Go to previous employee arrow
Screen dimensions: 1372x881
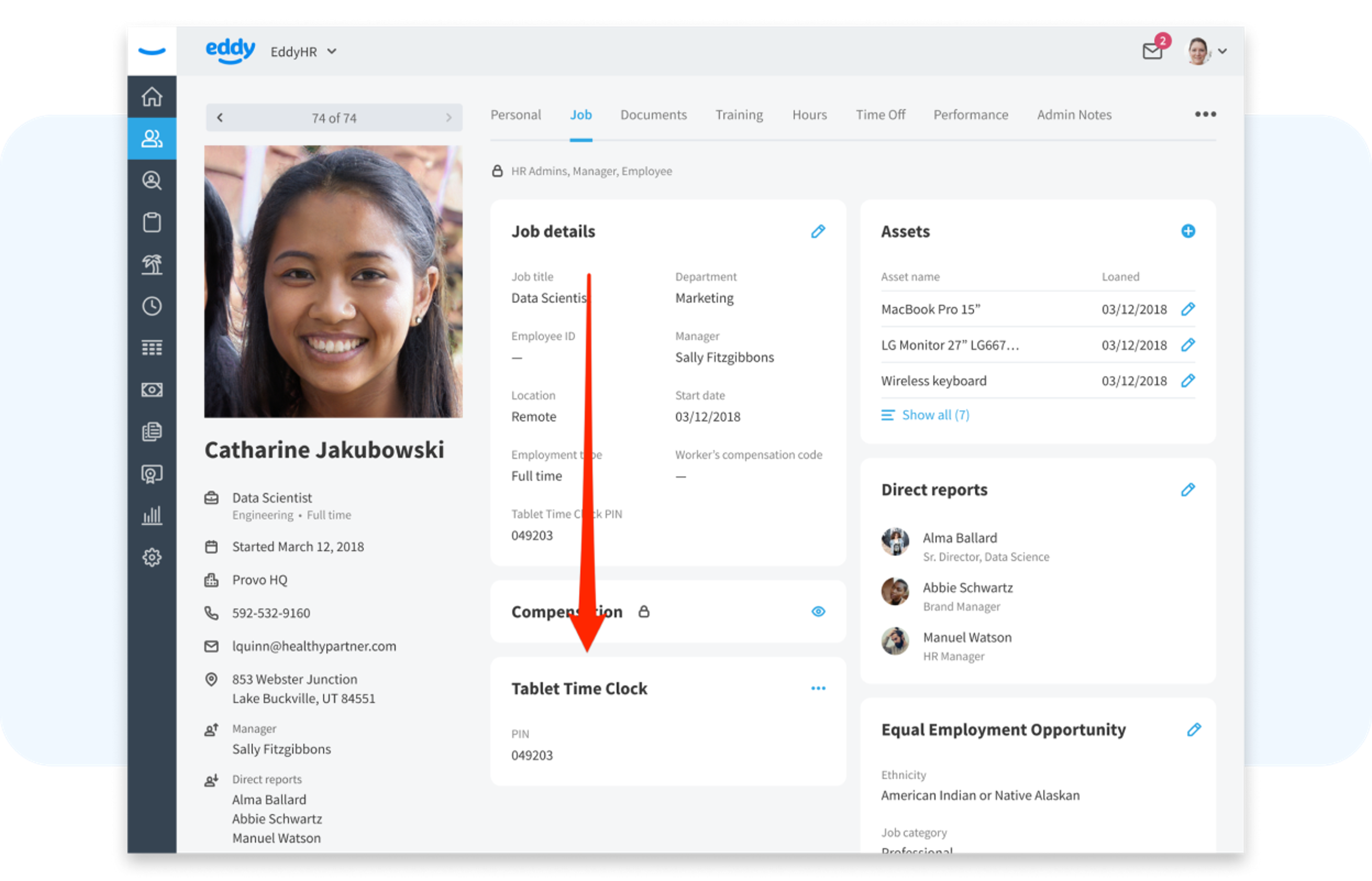point(220,117)
